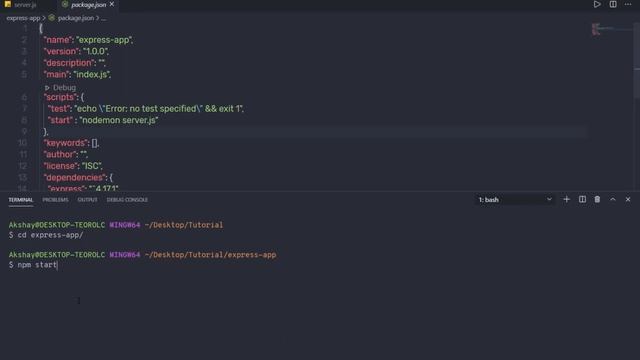
Task: Close the terminal panel
Action: (x=628, y=199)
